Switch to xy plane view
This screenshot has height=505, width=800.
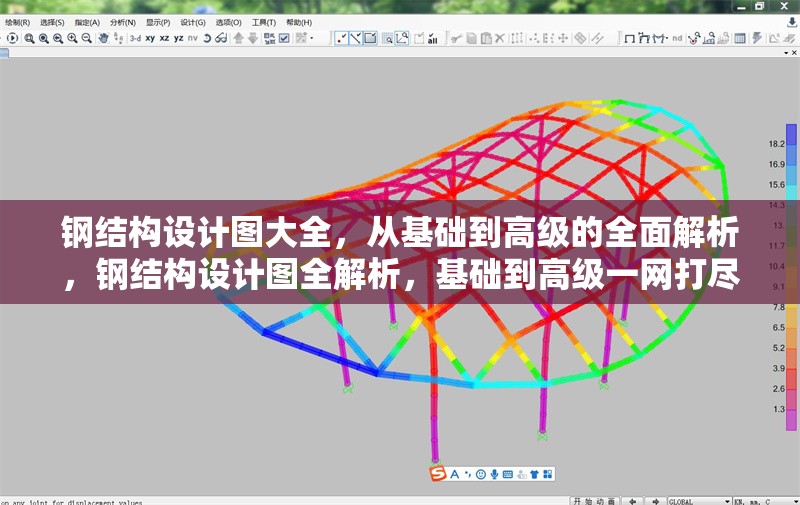tap(150, 38)
